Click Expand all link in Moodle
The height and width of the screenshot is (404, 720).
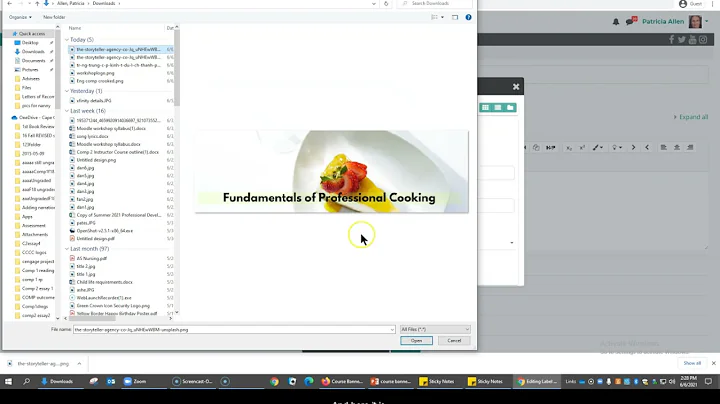pos(691,117)
